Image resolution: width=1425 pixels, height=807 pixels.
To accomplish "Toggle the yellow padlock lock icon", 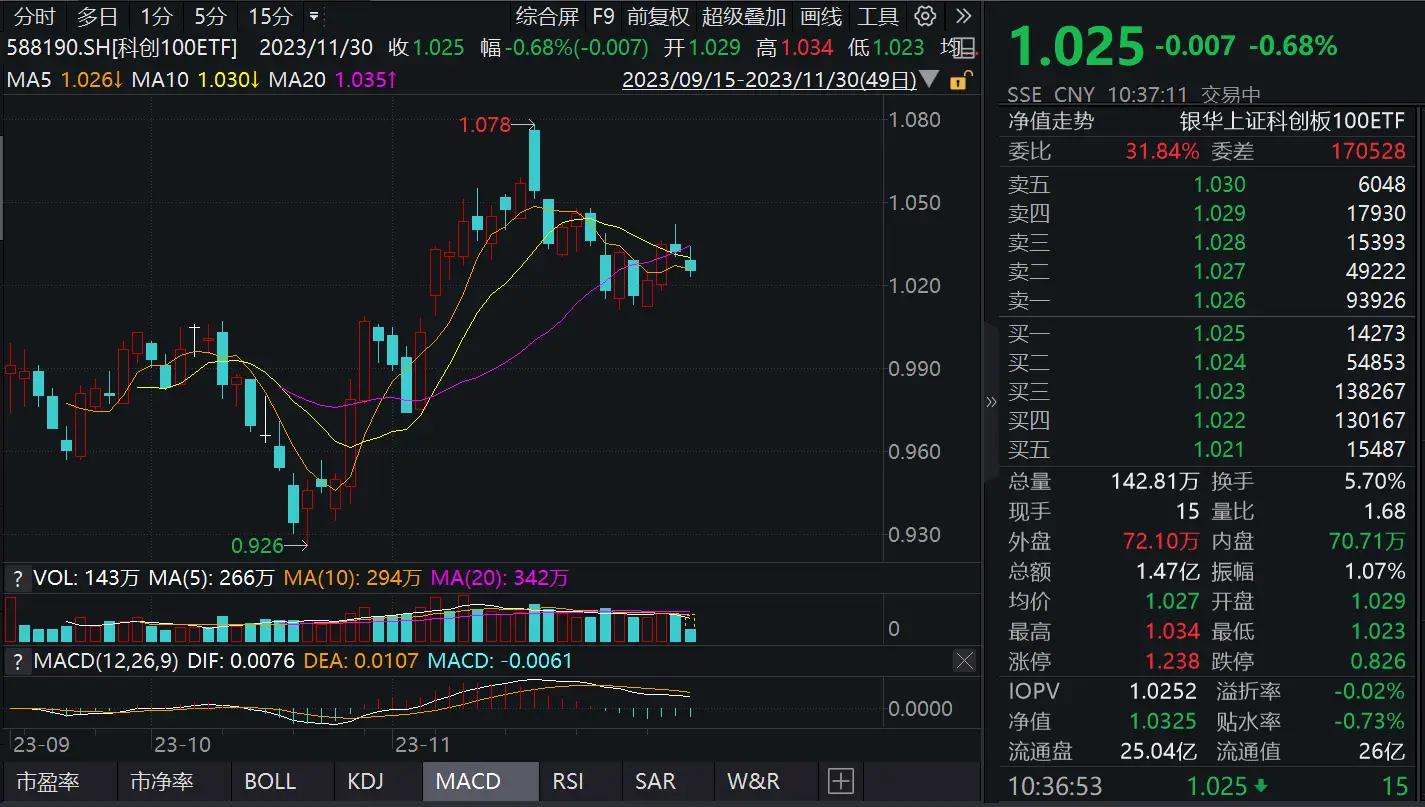I will pyautogui.click(x=958, y=80).
